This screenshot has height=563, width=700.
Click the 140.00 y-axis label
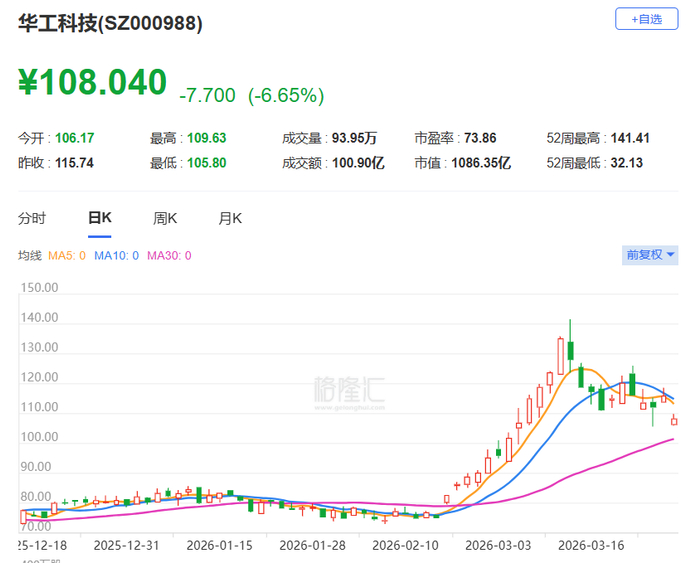coord(39,318)
